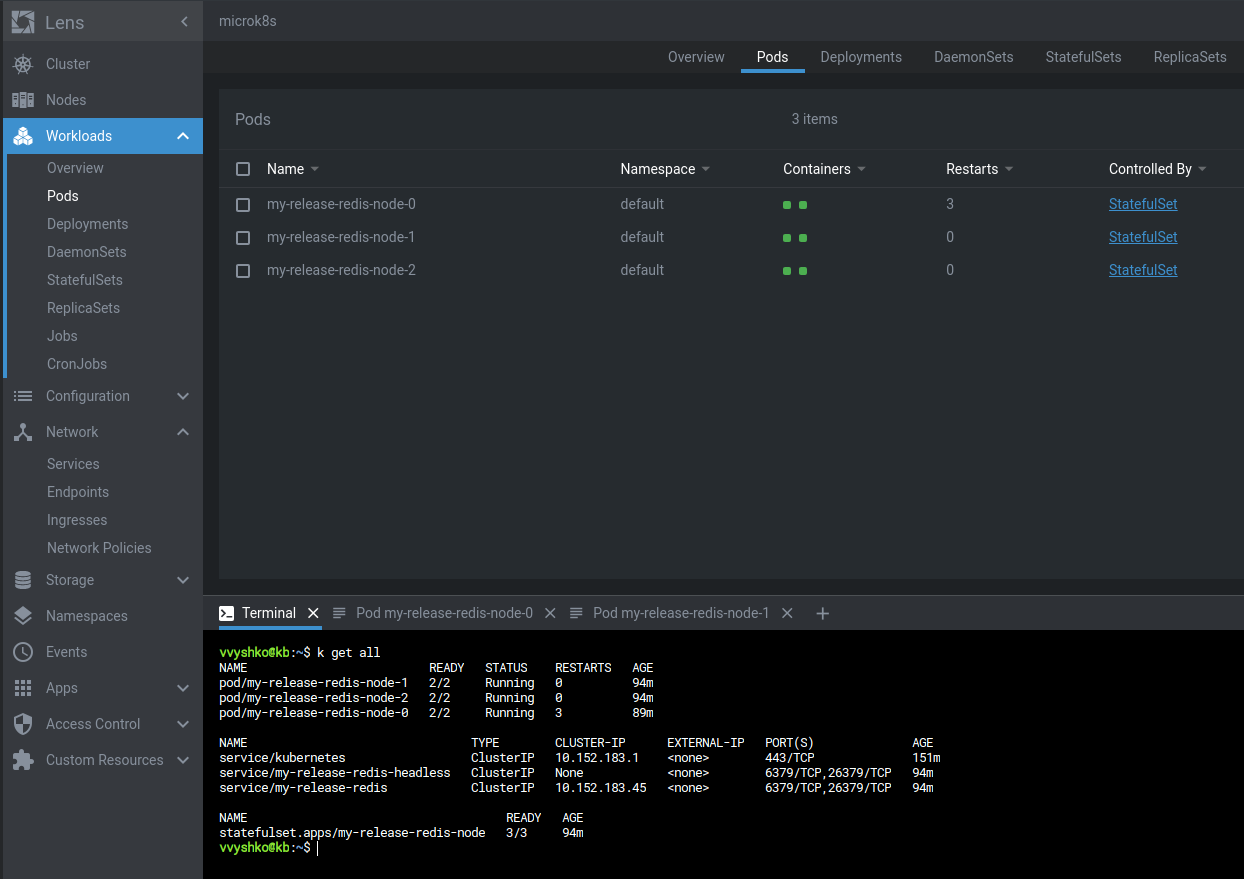Open Deployments in the sidebar
The width and height of the screenshot is (1244, 879).
(87, 224)
